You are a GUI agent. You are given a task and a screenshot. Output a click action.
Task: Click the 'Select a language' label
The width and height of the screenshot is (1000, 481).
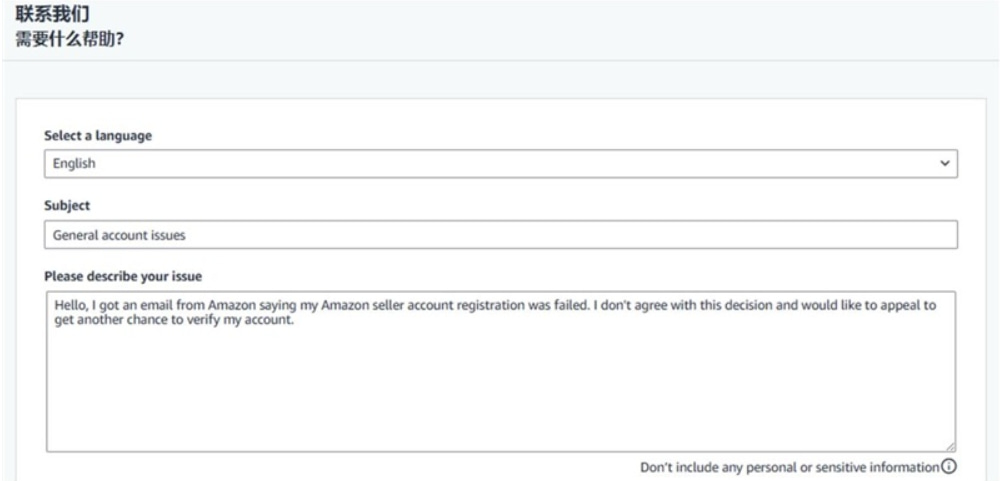coord(98,136)
